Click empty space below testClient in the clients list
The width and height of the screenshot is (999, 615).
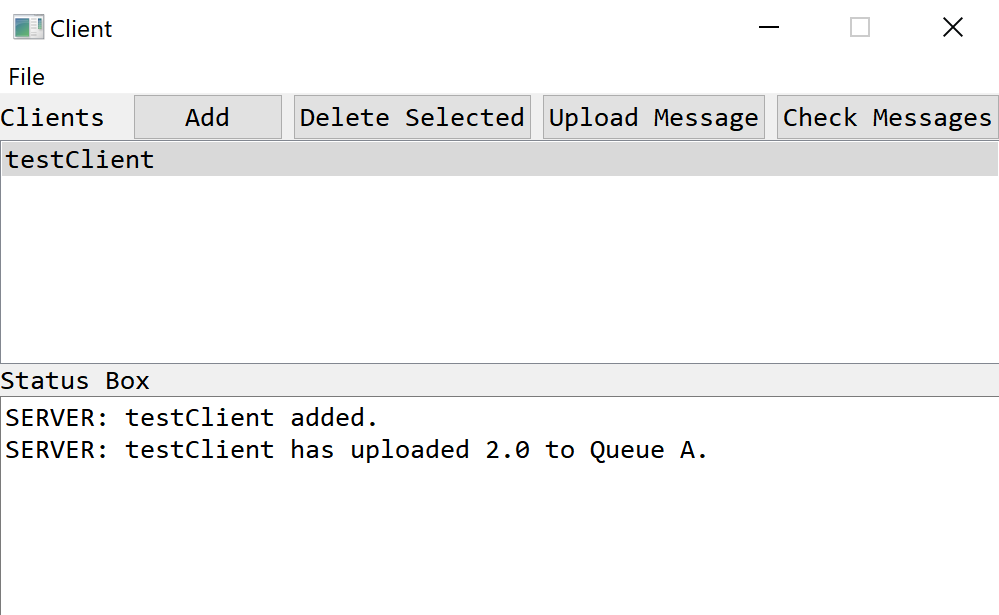(x=400, y=270)
